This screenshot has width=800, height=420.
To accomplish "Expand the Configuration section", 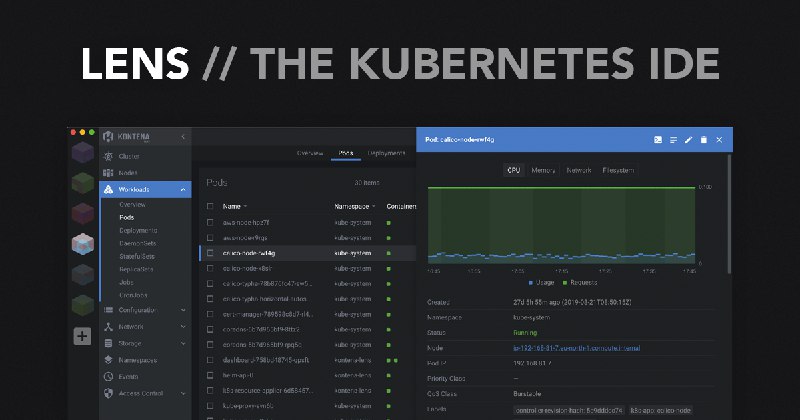I will click(x=183, y=310).
